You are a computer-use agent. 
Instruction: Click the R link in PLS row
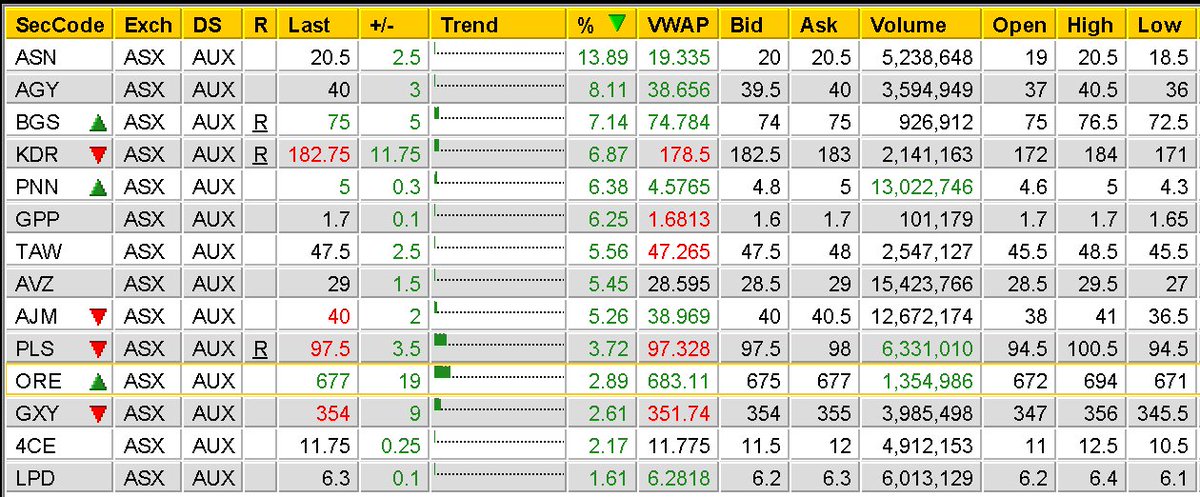click(260, 348)
